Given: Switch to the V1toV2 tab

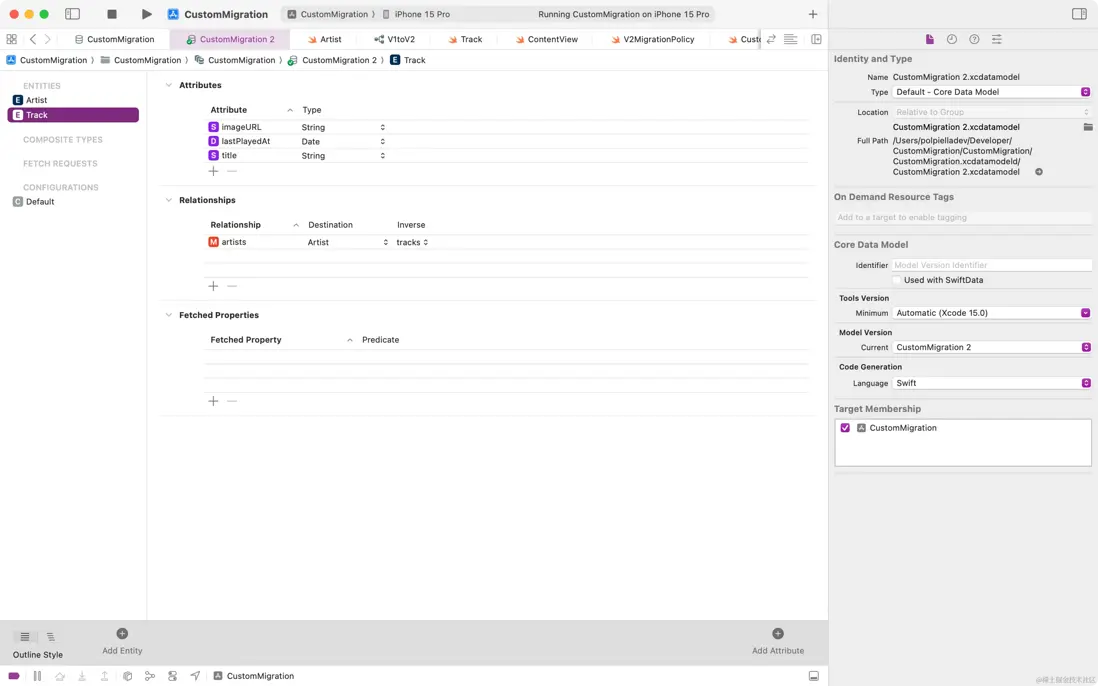Looking at the screenshot, I should click(394, 39).
